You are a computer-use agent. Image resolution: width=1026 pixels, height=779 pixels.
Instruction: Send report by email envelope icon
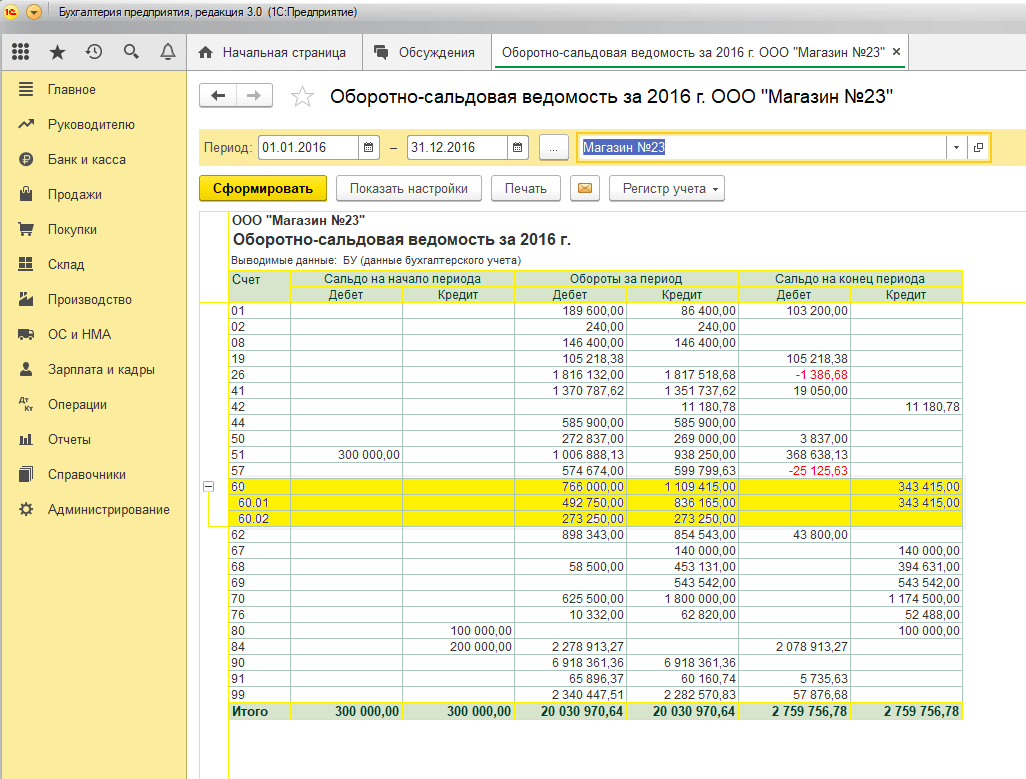point(584,188)
